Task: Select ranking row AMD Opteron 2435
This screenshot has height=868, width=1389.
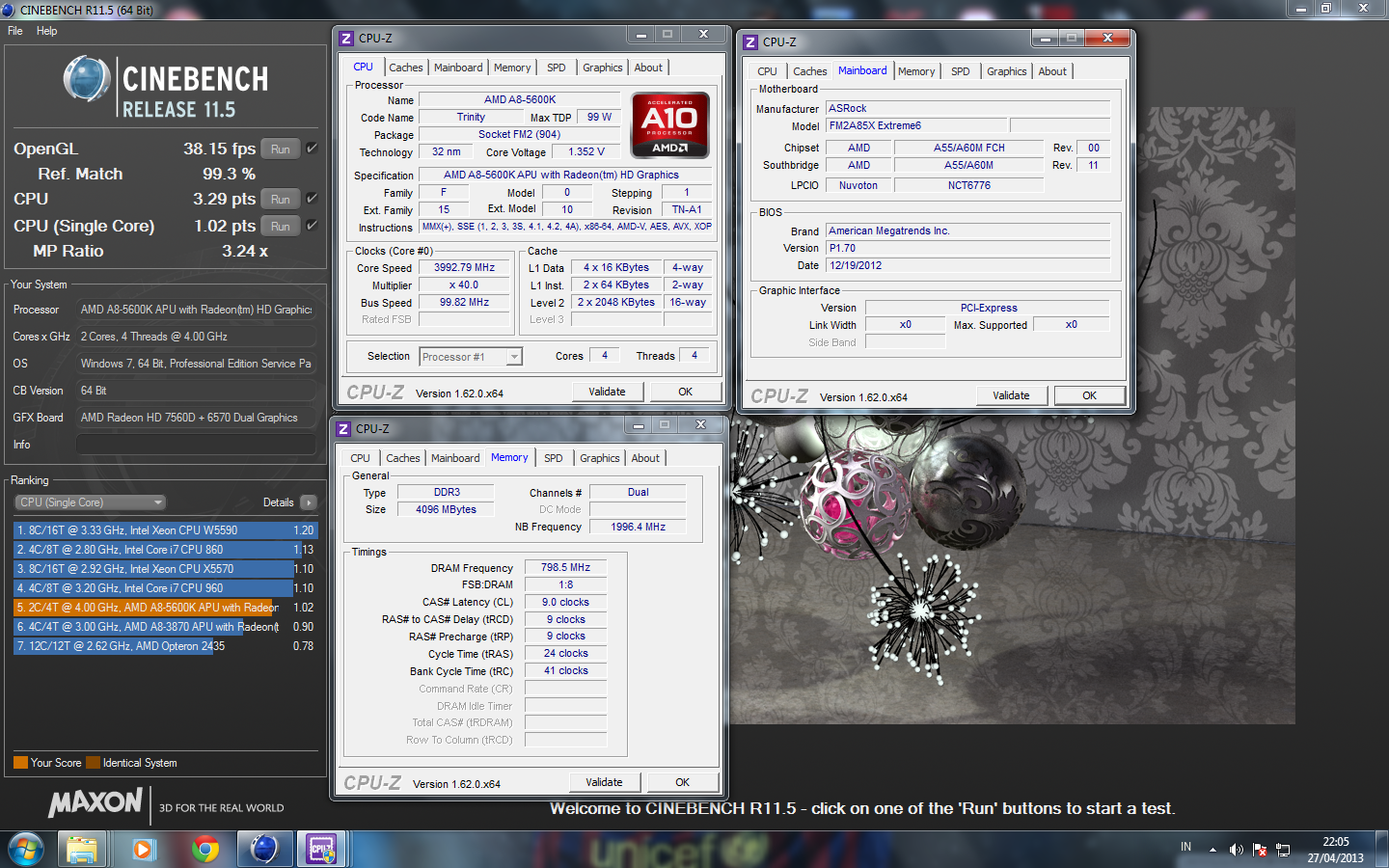Action: [x=164, y=646]
